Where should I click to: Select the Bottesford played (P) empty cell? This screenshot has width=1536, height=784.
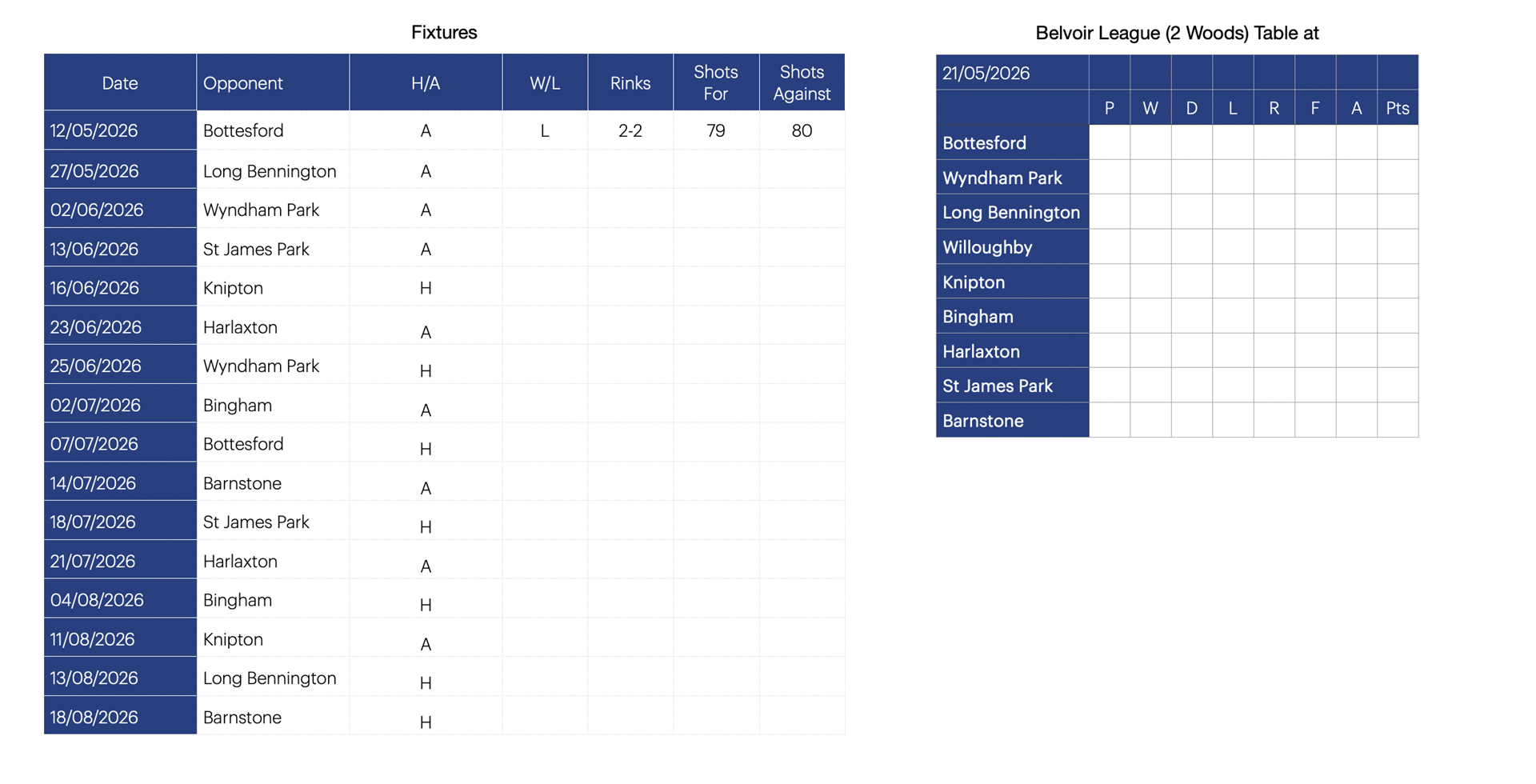(x=1110, y=142)
